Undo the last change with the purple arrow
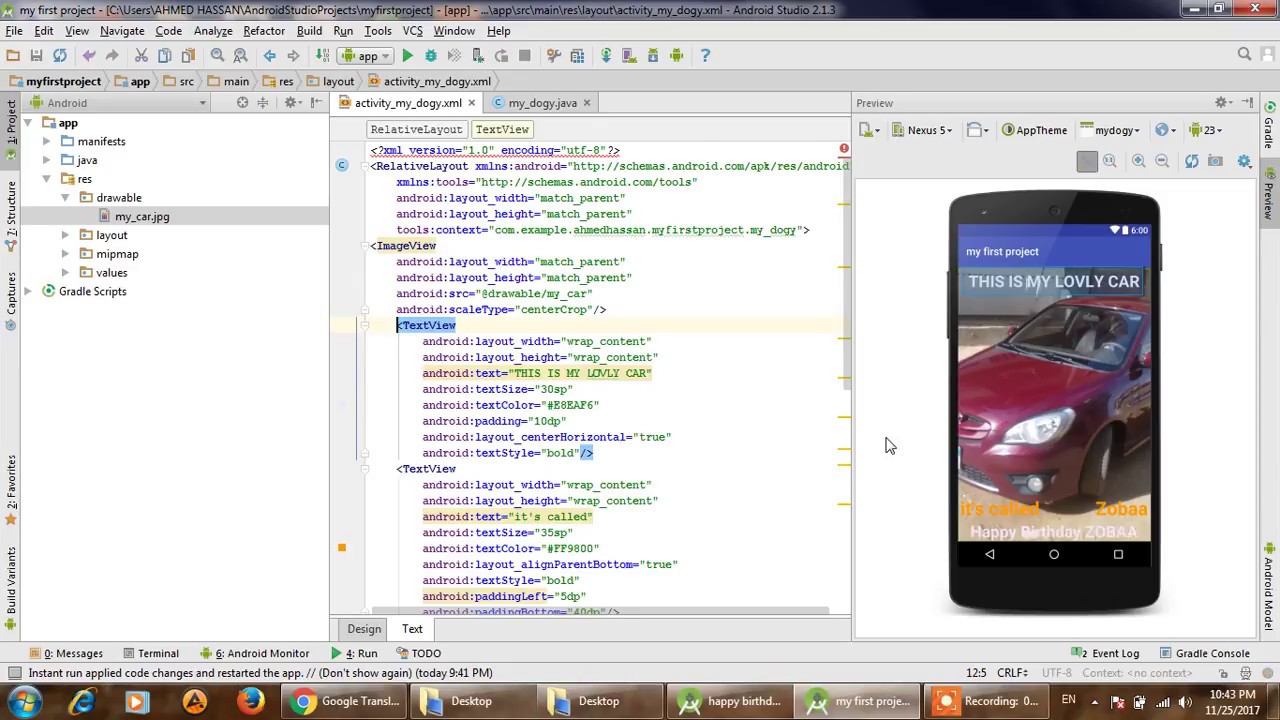The width and height of the screenshot is (1280, 720). coord(89,56)
